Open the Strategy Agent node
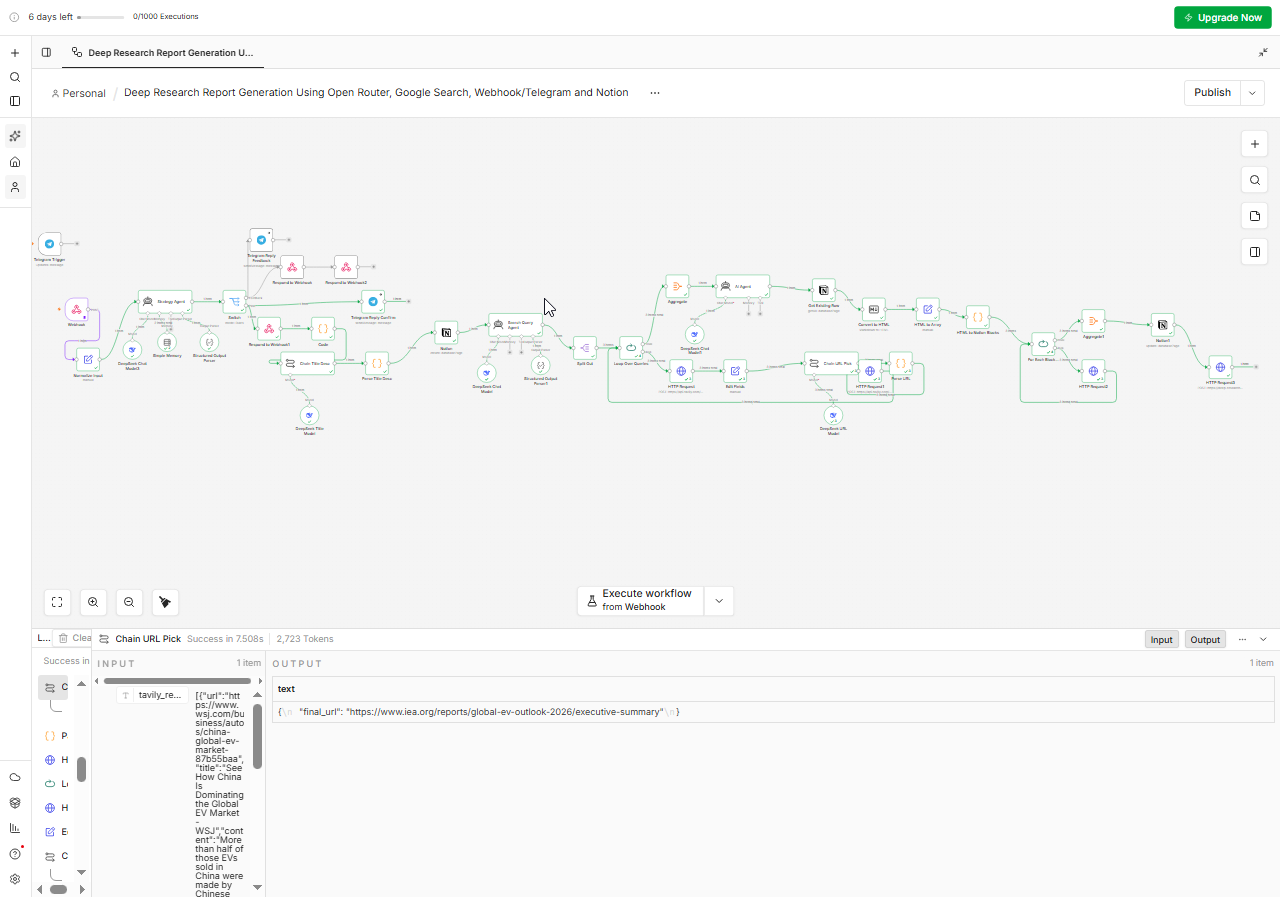 165,302
